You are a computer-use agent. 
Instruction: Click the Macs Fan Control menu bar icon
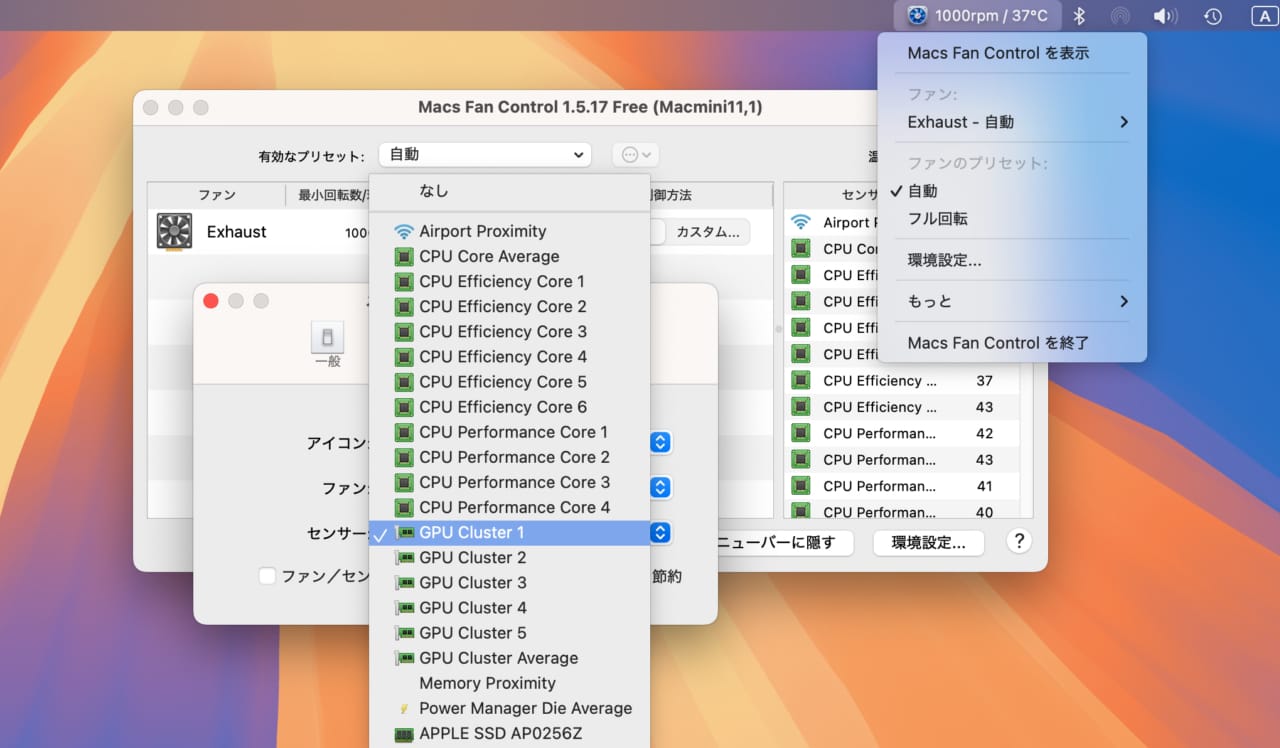917,15
